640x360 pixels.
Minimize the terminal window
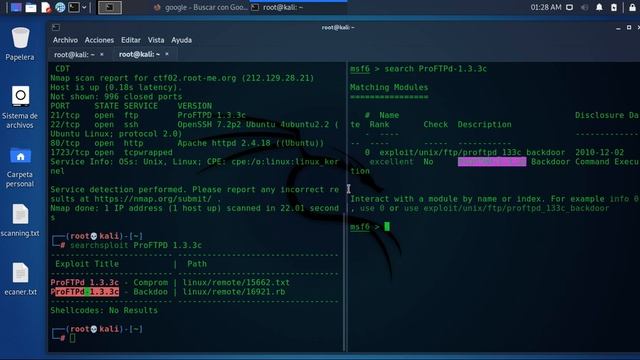coord(618,28)
